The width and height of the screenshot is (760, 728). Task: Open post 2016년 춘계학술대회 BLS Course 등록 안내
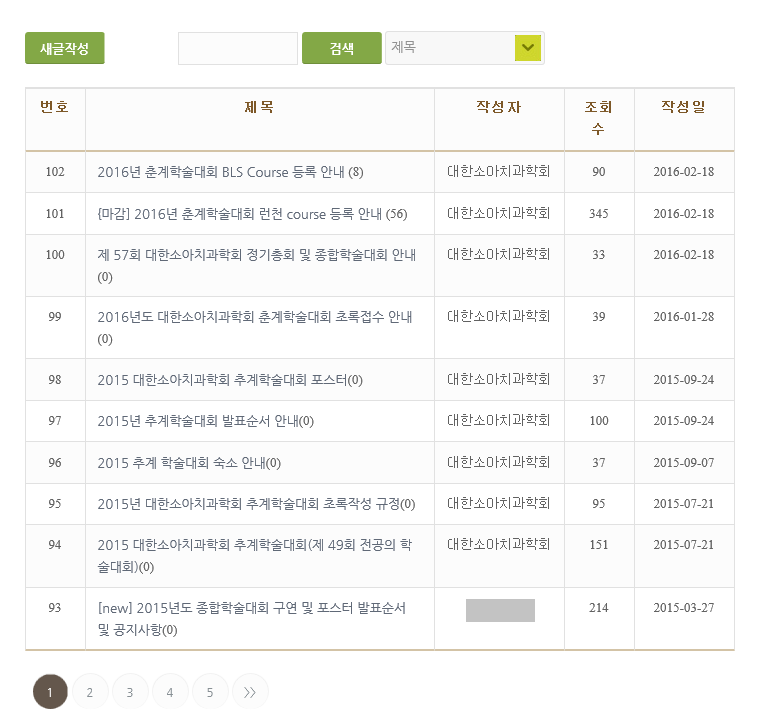coord(230,172)
